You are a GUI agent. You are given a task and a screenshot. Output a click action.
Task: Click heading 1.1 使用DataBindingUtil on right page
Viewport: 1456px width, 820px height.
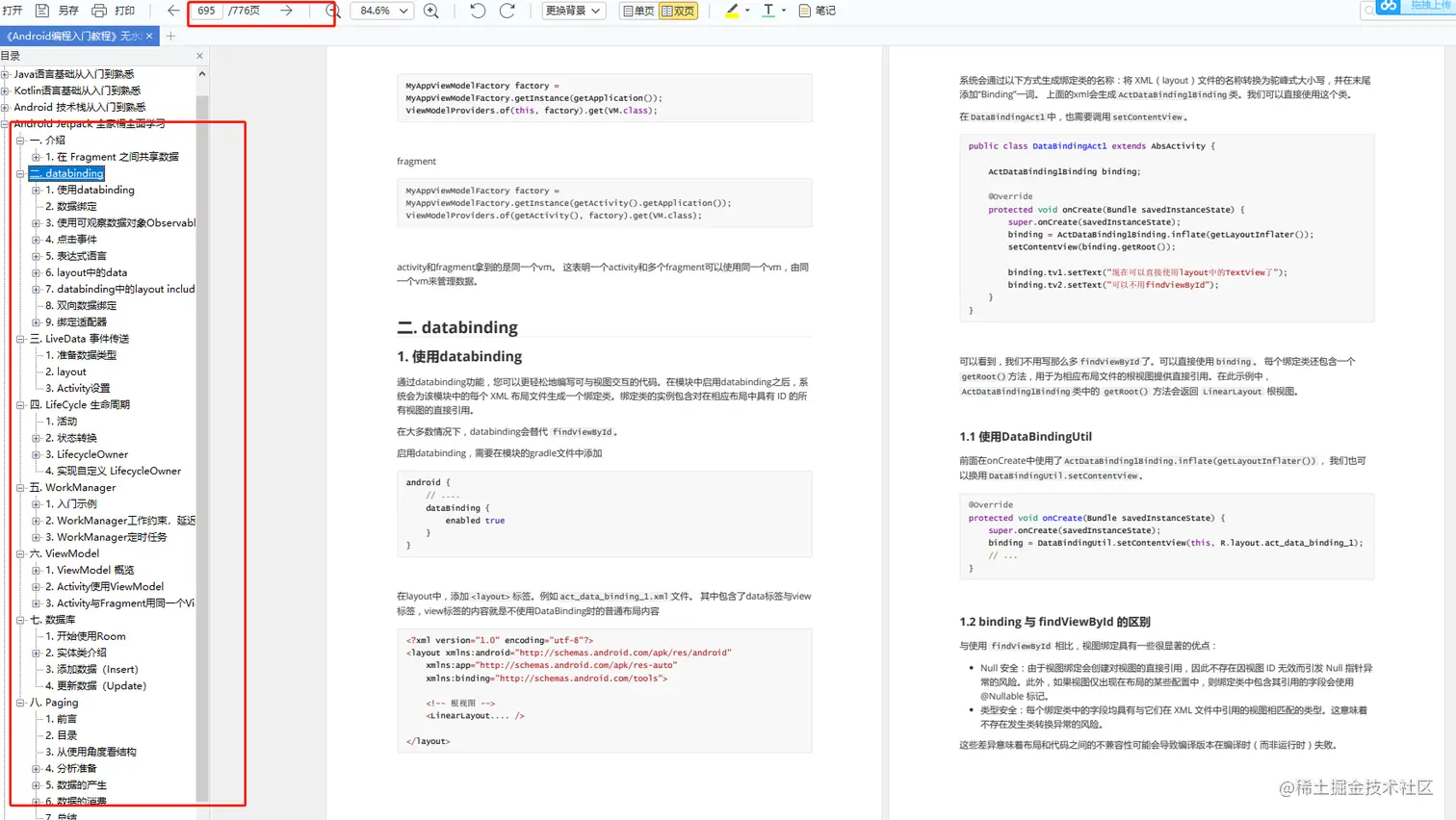[x=1026, y=437]
